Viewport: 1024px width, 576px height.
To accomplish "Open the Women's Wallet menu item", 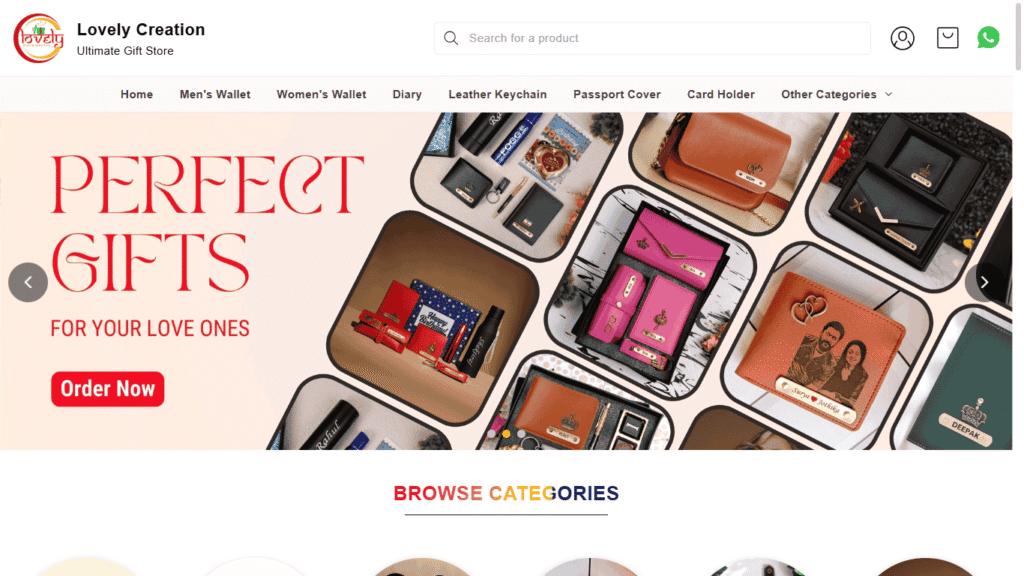I will [x=321, y=94].
